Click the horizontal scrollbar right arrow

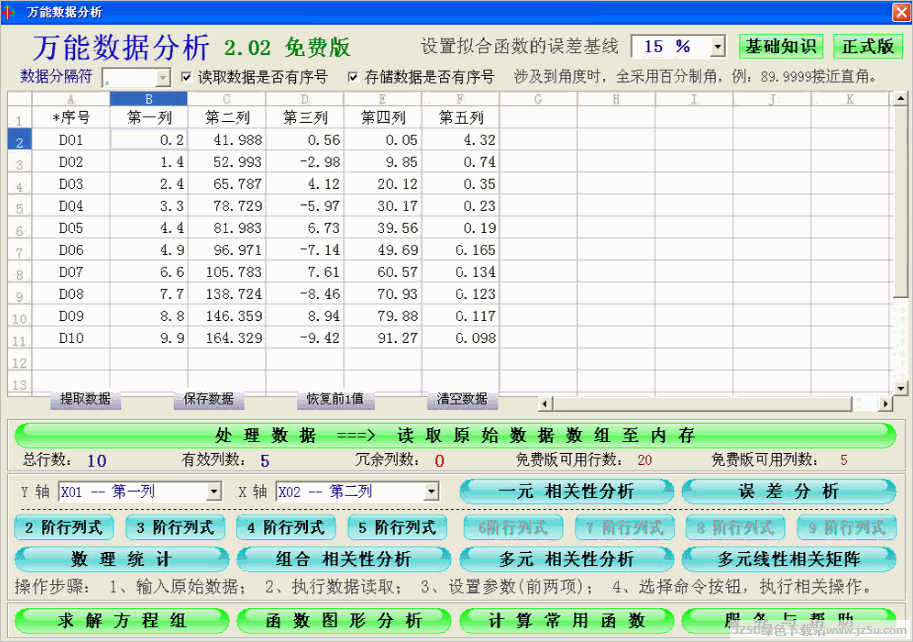[x=886, y=403]
